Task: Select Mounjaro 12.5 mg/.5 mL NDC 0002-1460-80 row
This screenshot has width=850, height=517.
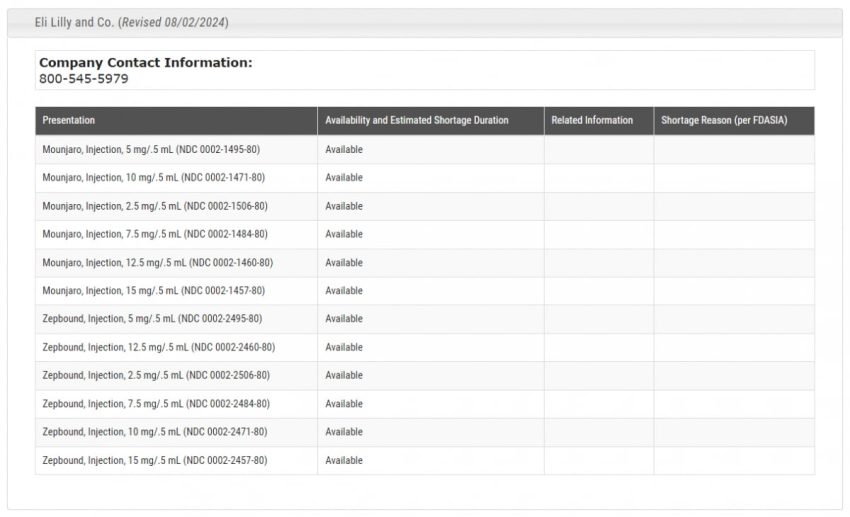Action: 424,263
